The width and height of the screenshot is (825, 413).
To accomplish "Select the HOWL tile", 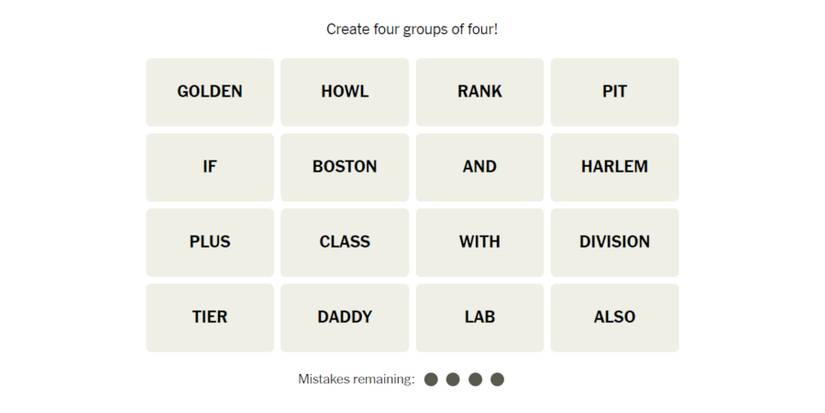I will pos(345,92).
